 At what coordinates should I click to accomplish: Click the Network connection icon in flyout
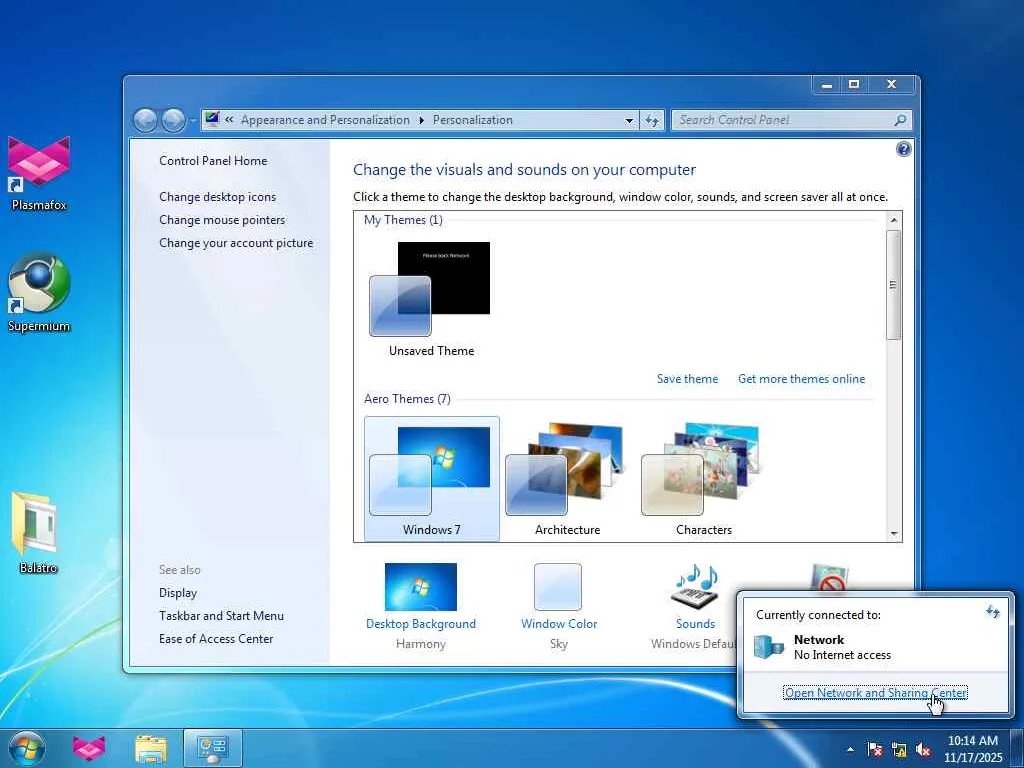(x=769, y=647)
